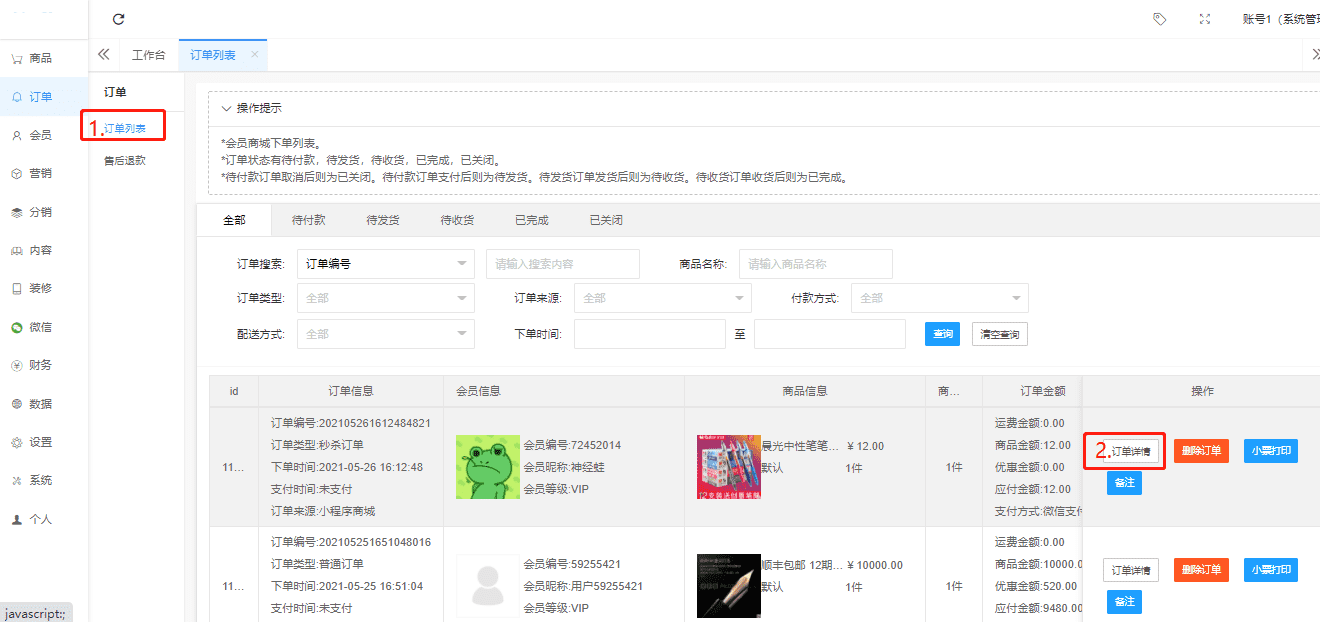Click the blue 查询 button
The width and height of the screenshot is (1320, 622).
(942, 334)
